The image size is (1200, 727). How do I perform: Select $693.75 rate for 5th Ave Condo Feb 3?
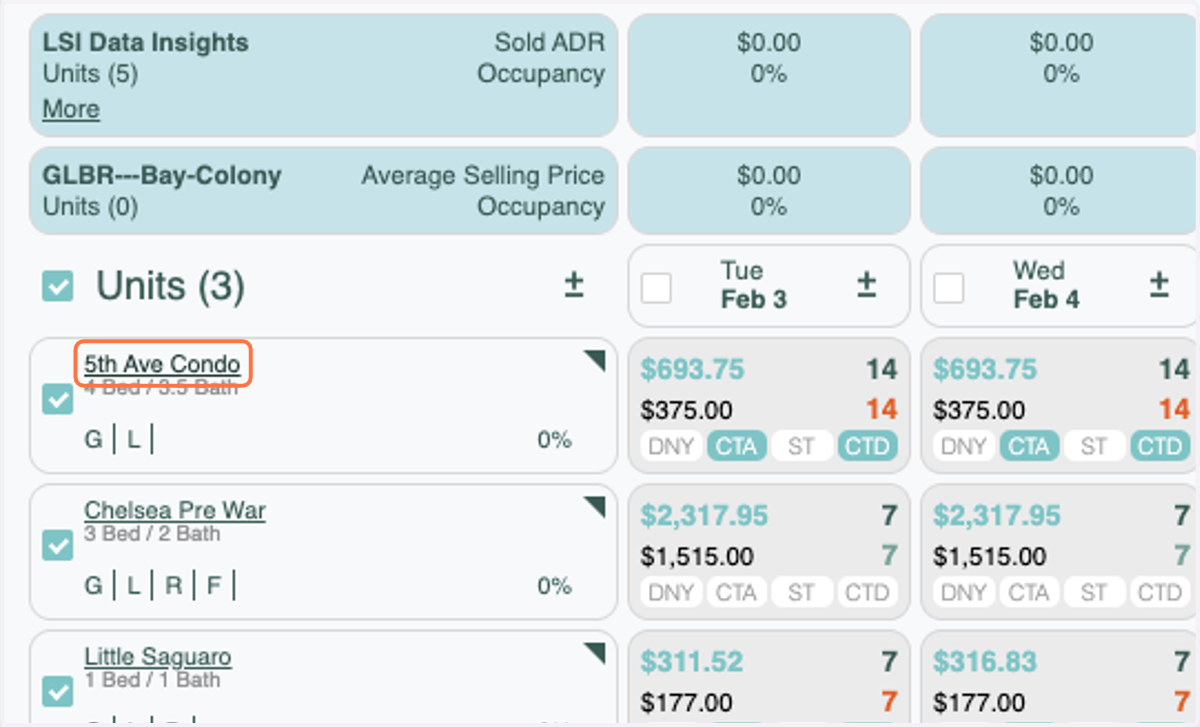click(692, 370)
